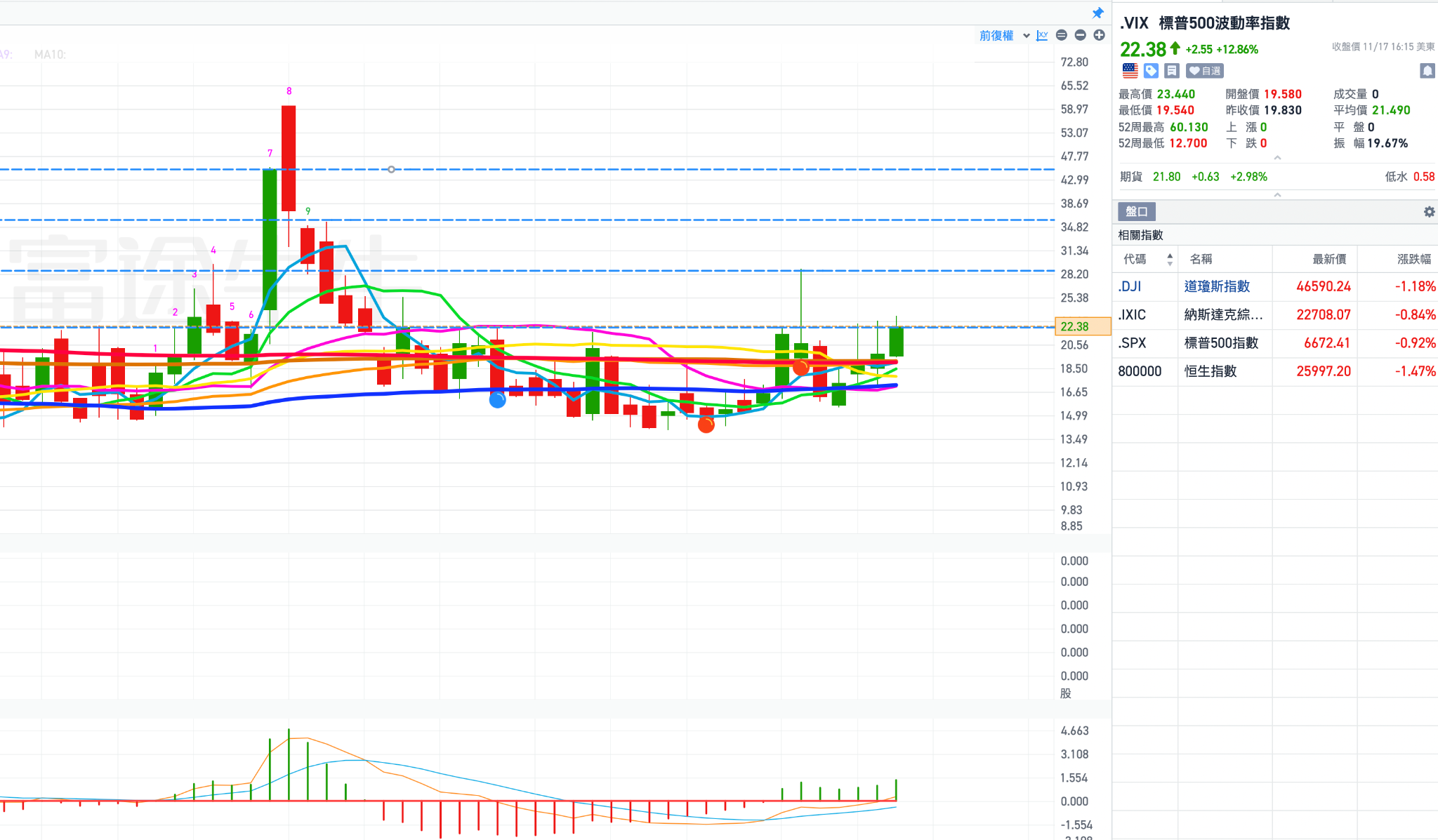Open the gear settings in 盤口 bar
1438x840 pixels.
tap(1429, 211)
